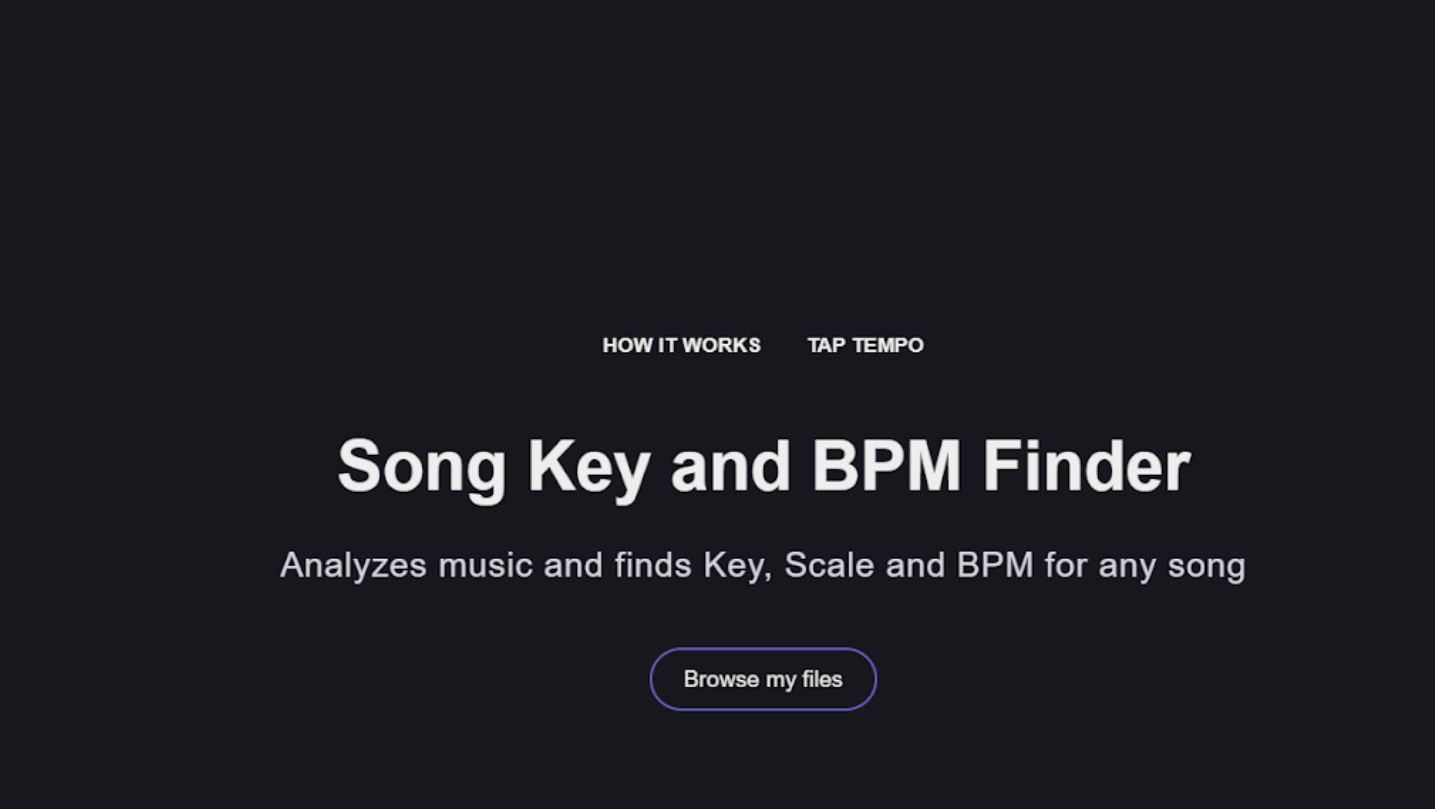Open the "HOW IT WORKS" navigation link
The image size is (1435, 809).
[681, 345]
